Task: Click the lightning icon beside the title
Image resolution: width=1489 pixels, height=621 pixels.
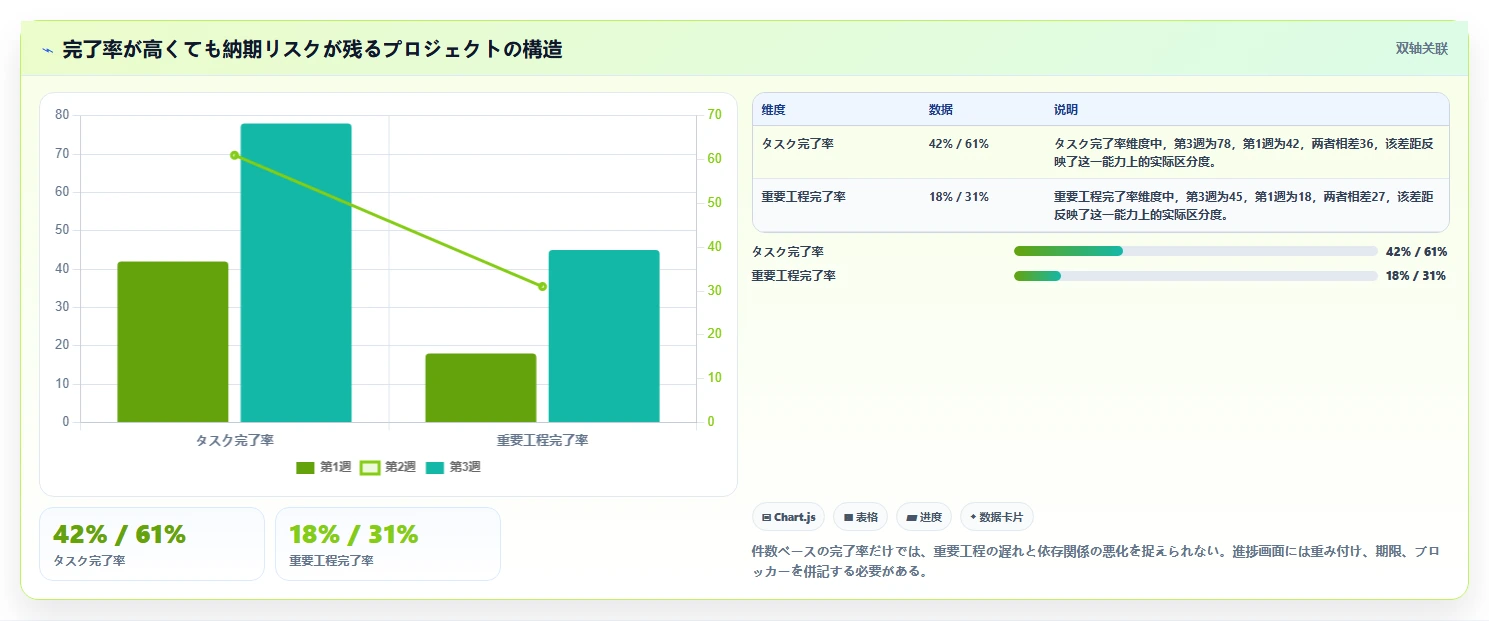Action: pos(47,49)
